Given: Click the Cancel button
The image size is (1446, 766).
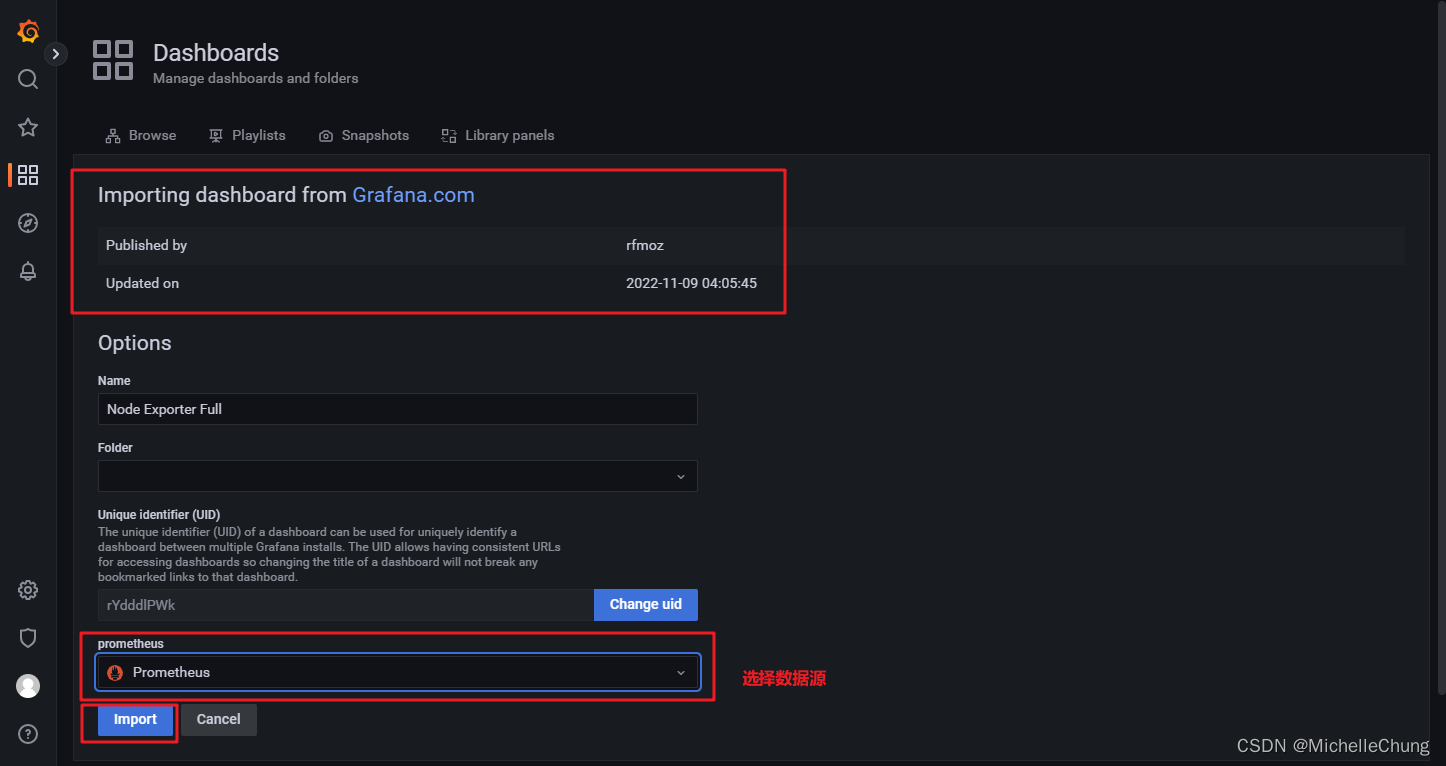Looking at the screenshot, I should tap(218, 719).
